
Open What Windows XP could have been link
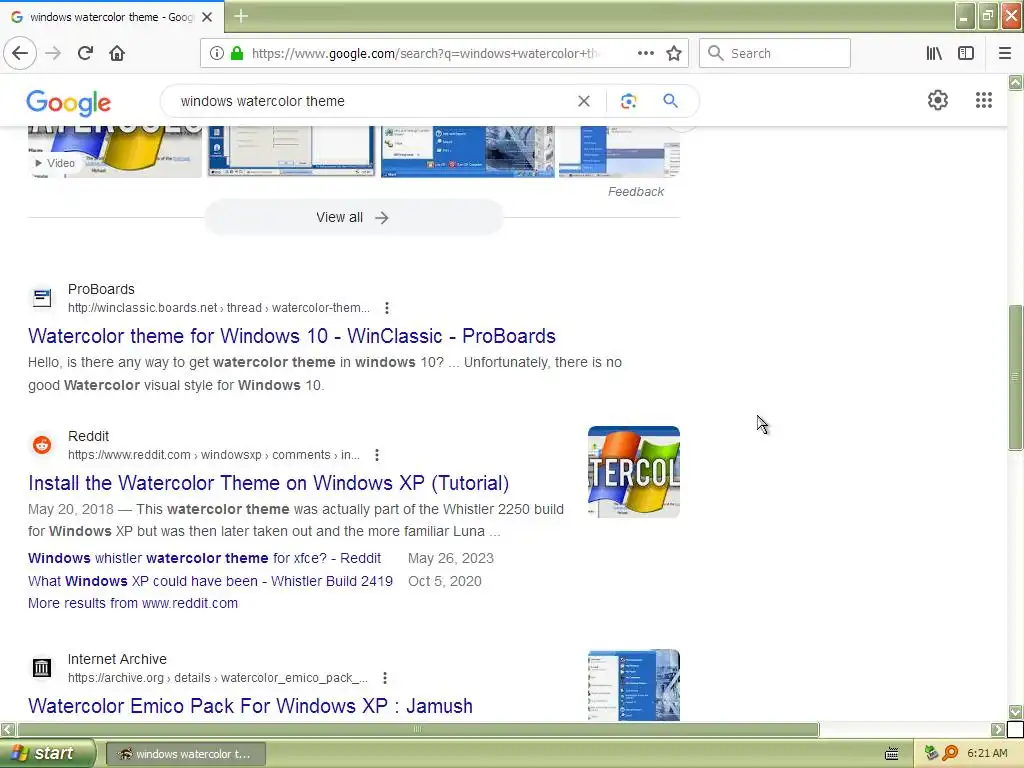tap(210, 581)
